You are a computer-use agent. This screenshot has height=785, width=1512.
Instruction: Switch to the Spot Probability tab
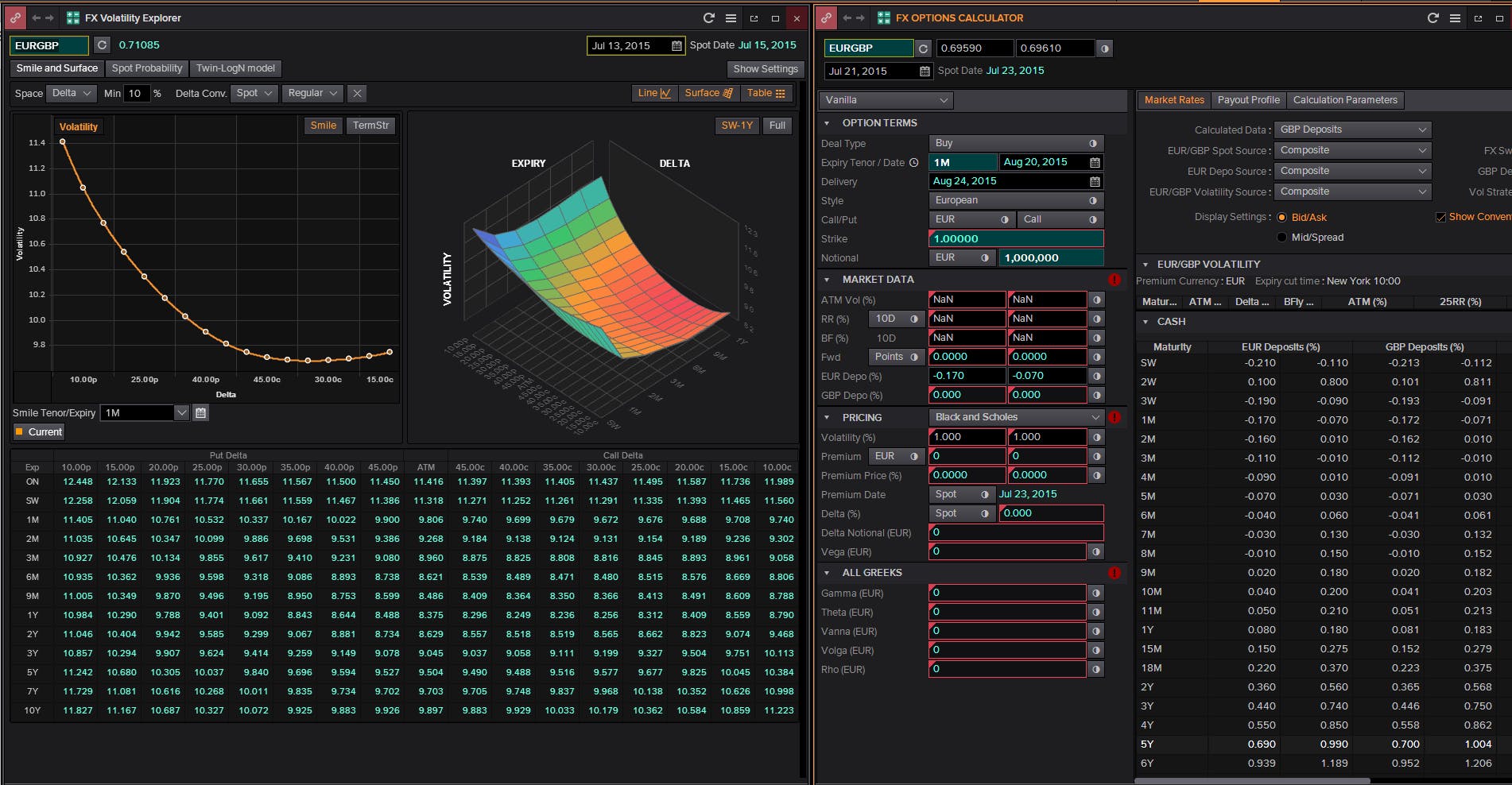pos(147,68)
